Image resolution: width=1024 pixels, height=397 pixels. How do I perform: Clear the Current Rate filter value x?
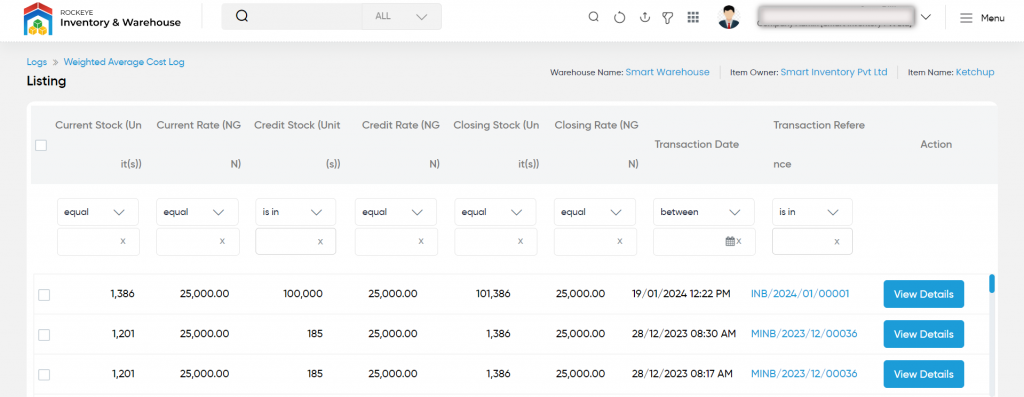(222, 241)
